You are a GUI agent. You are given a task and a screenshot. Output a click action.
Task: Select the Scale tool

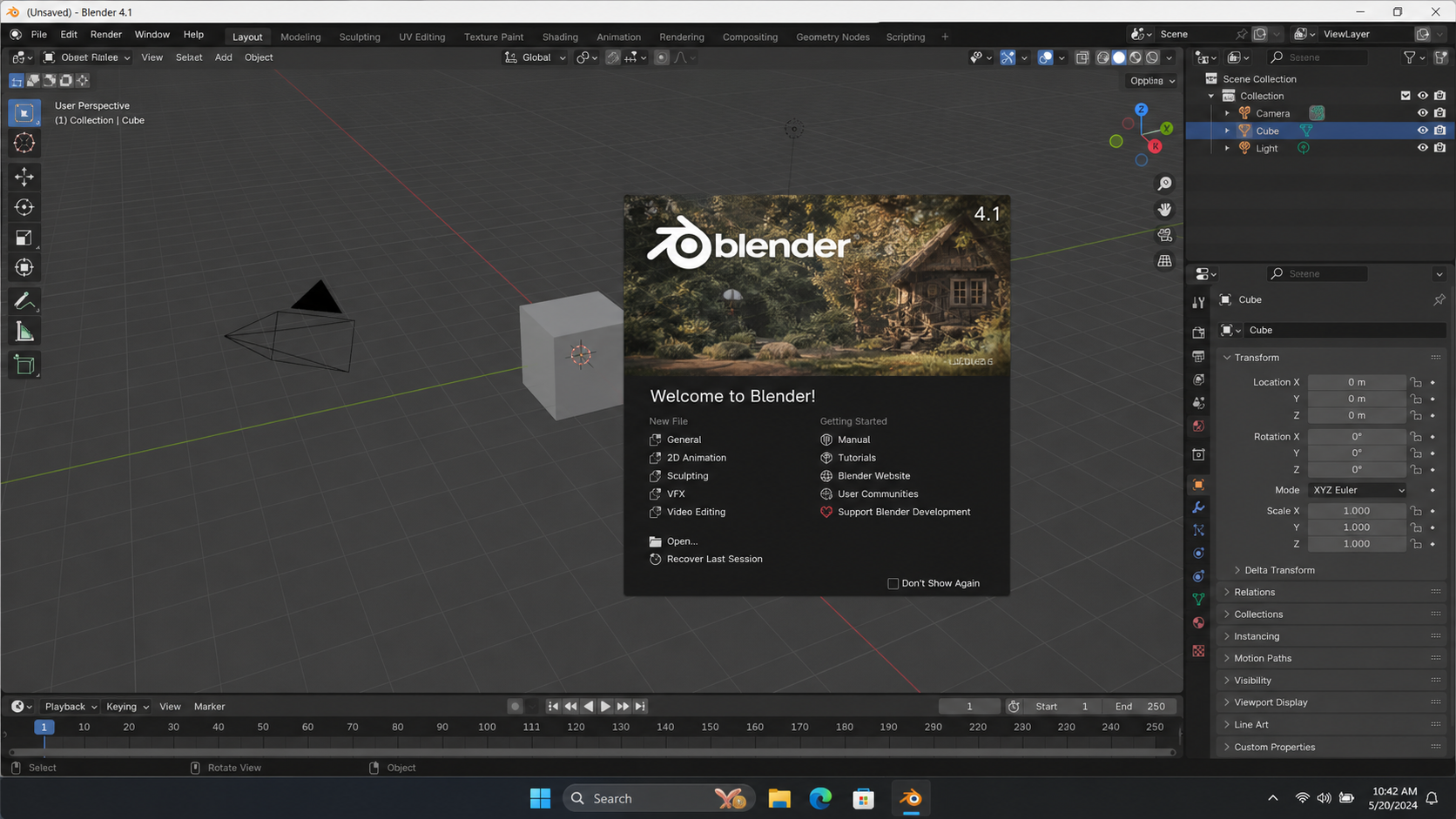point(24,238)
